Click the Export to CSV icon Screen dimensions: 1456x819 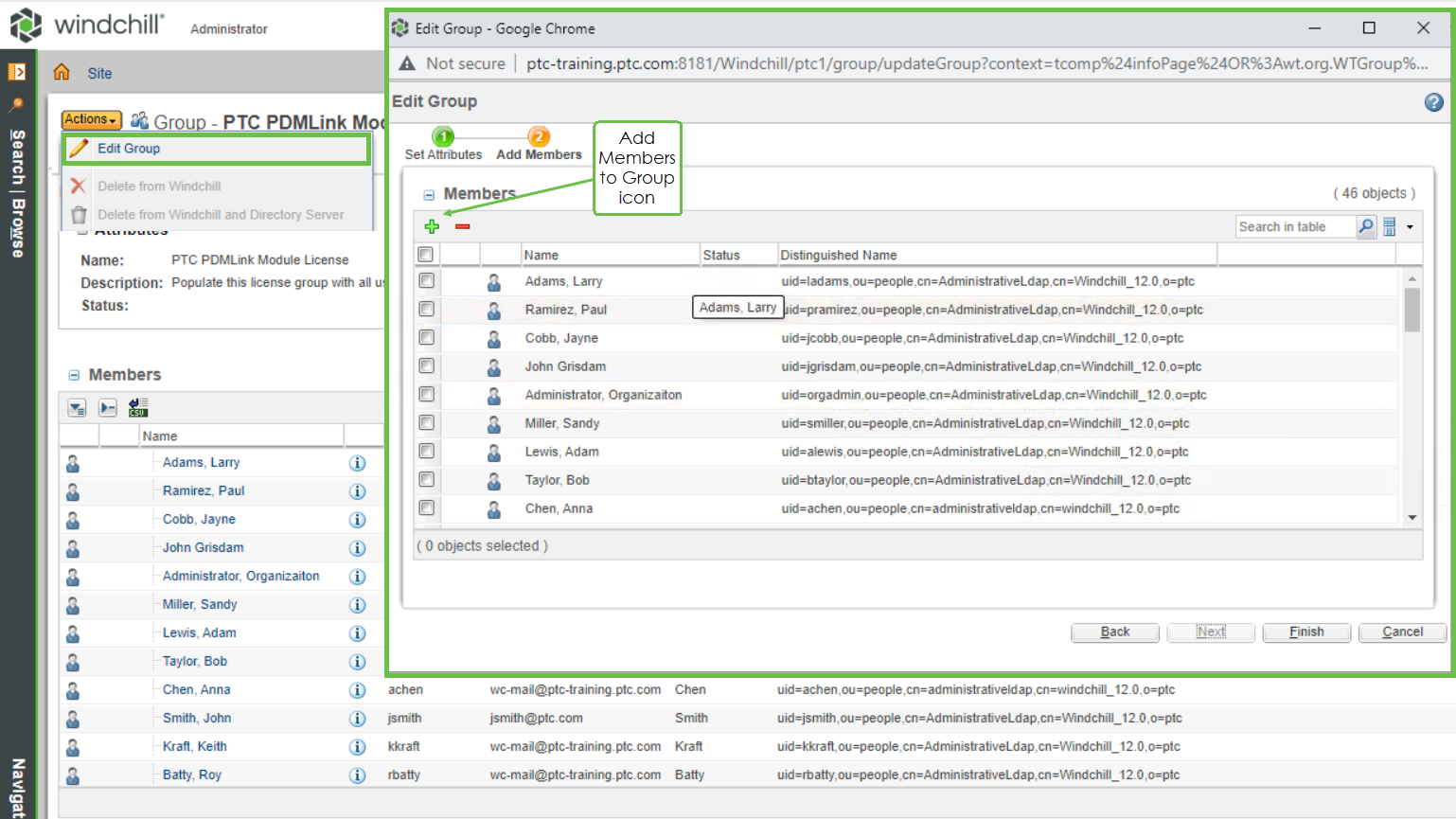click(138, 407)
